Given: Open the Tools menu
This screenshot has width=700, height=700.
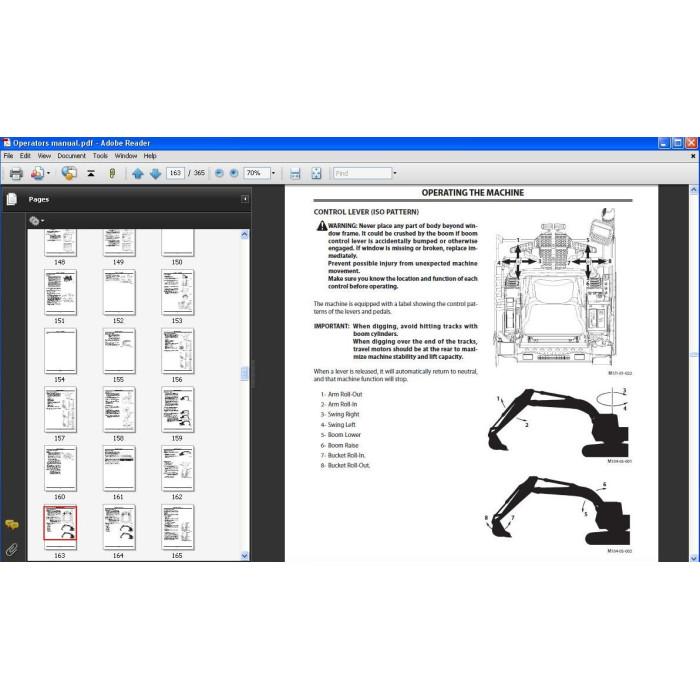Looking at the screenshot, I should [100, 156].
